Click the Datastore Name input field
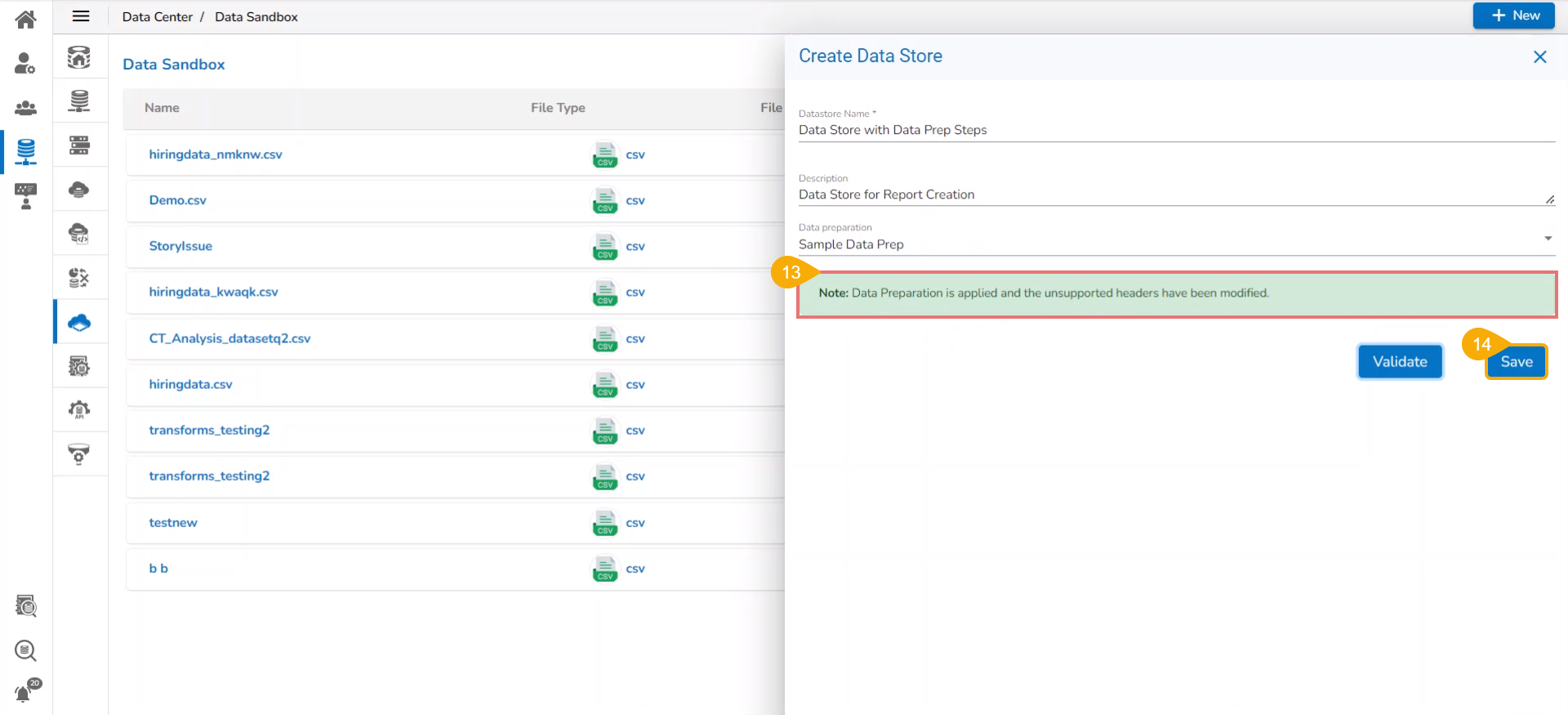Viewport: 1568px width, 715px height. pyautogui.click(x=1176, y=130)
